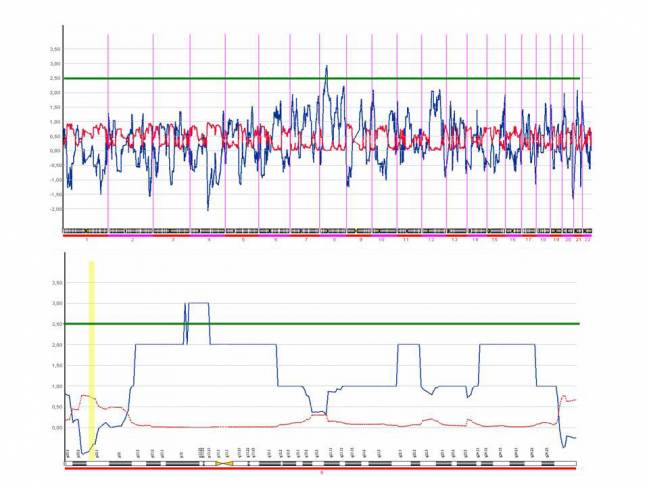Image resolution: width=649 pixels, height=487 pixels.
Task: Select the green threshold line on the genome-wide plot
Action: 321,78
